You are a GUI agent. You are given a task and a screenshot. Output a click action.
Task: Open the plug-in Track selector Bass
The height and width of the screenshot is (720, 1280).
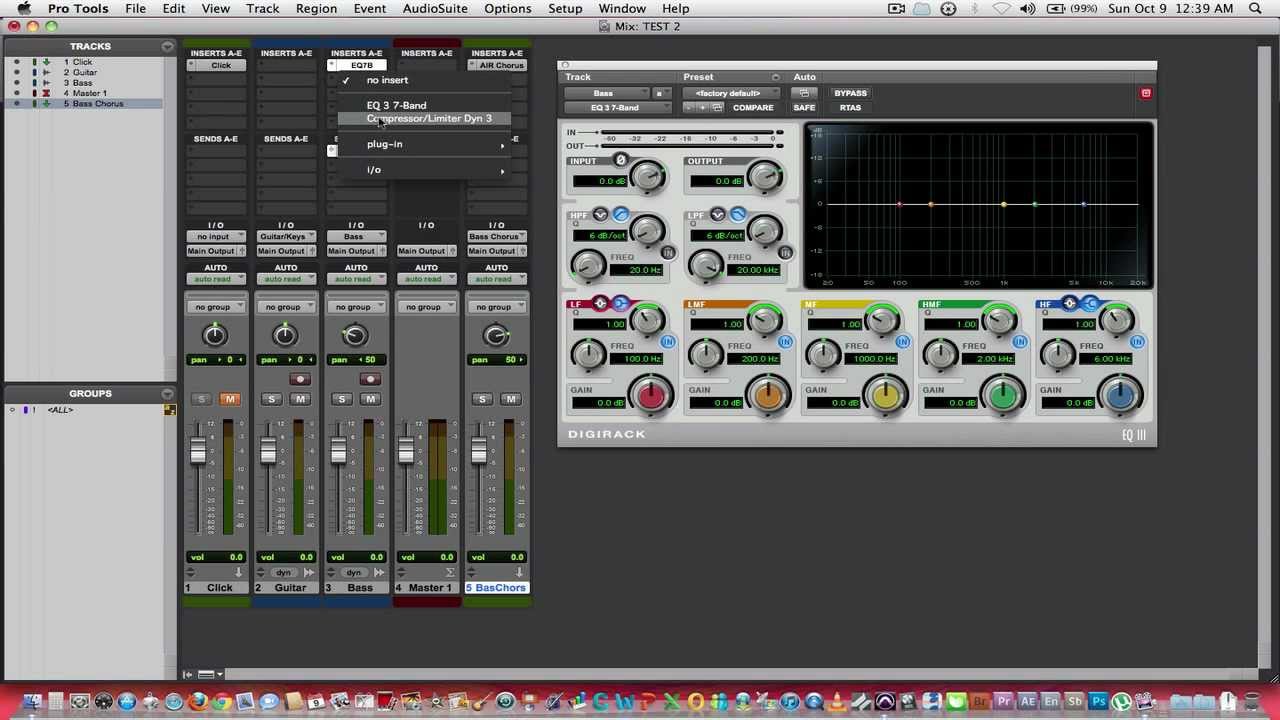click(x=605, y=93)
